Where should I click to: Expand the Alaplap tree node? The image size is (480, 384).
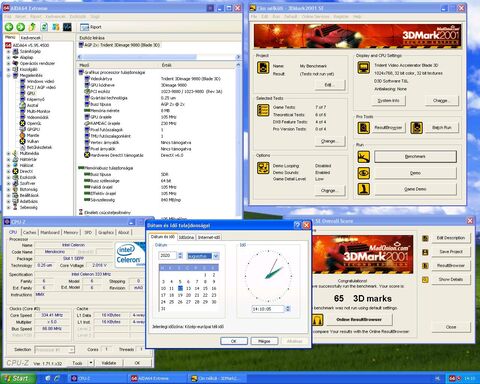click(8, 57)
